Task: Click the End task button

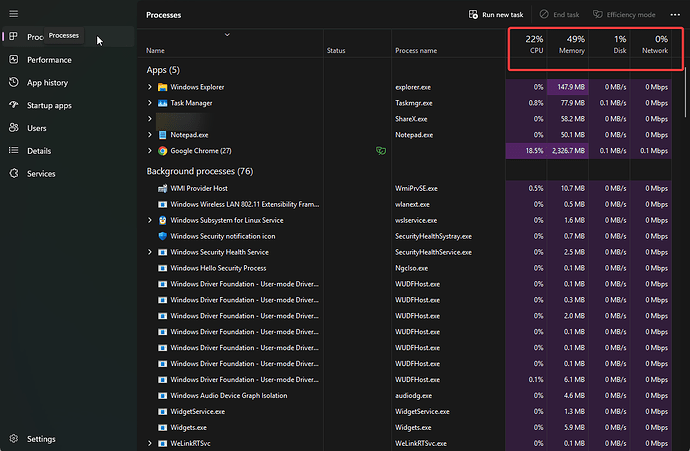Action: (x=560, y=15)
